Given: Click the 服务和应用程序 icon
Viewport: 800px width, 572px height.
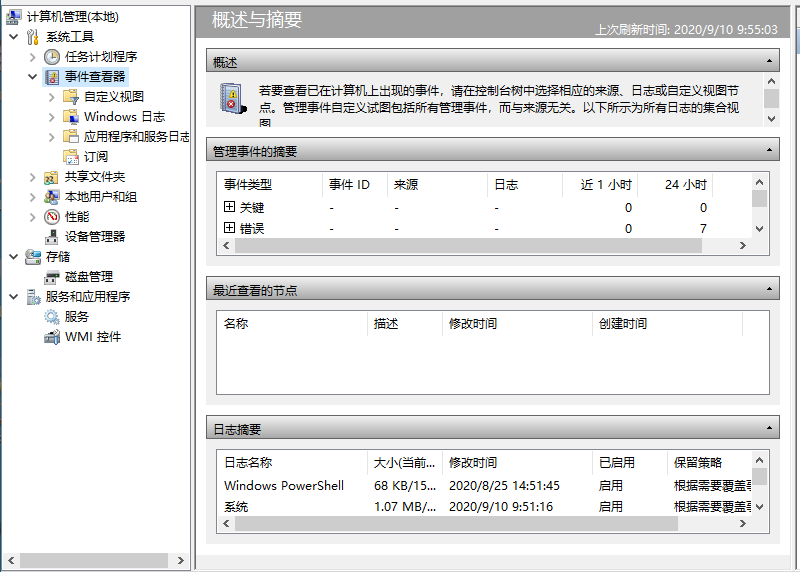Looking at the screenshot, I should tap(33, 297).
